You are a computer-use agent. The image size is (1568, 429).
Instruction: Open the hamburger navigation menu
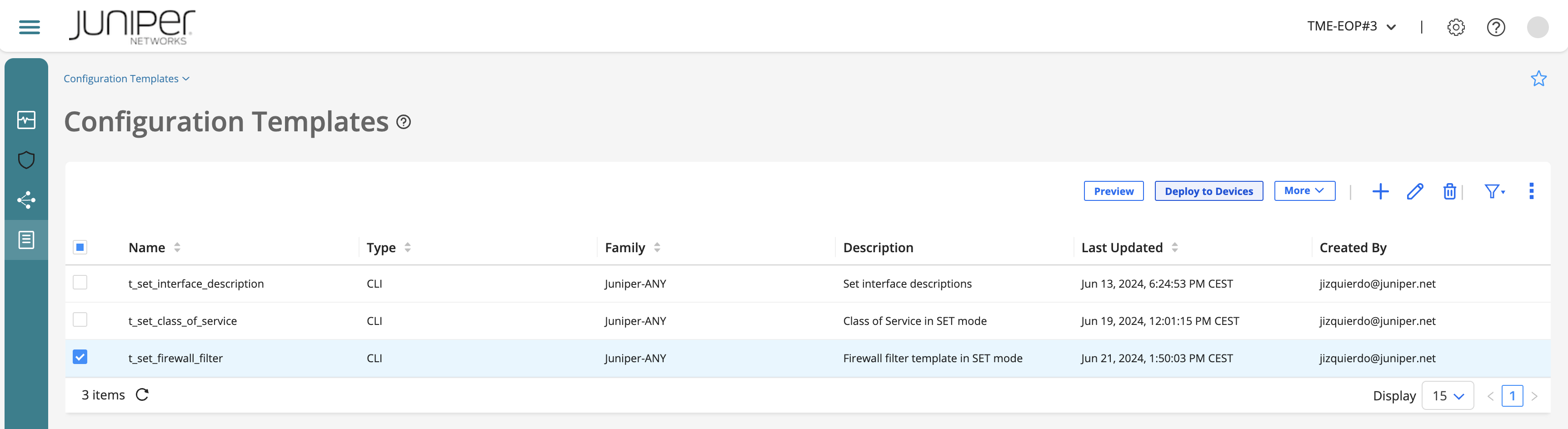click(28, 26)
